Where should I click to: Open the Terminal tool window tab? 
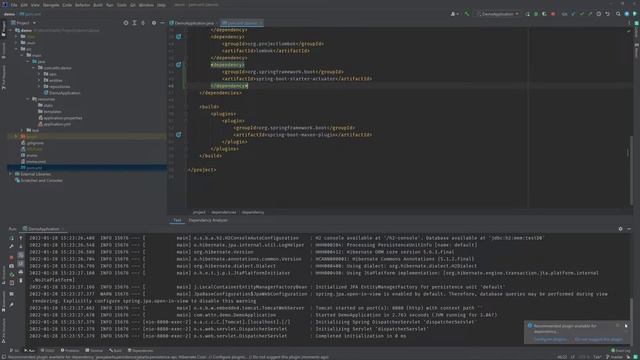point(94,351)
